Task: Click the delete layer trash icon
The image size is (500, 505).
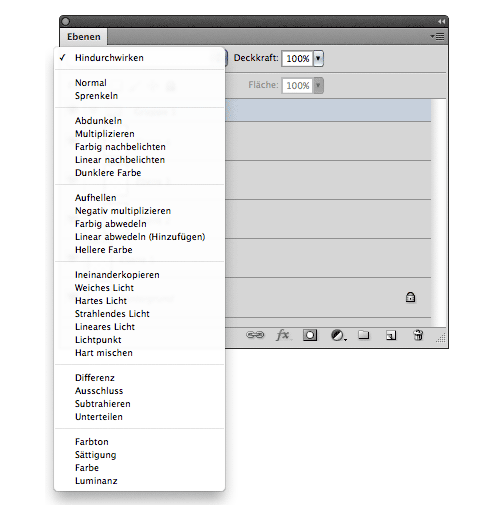Action: [x=418, y=335]
